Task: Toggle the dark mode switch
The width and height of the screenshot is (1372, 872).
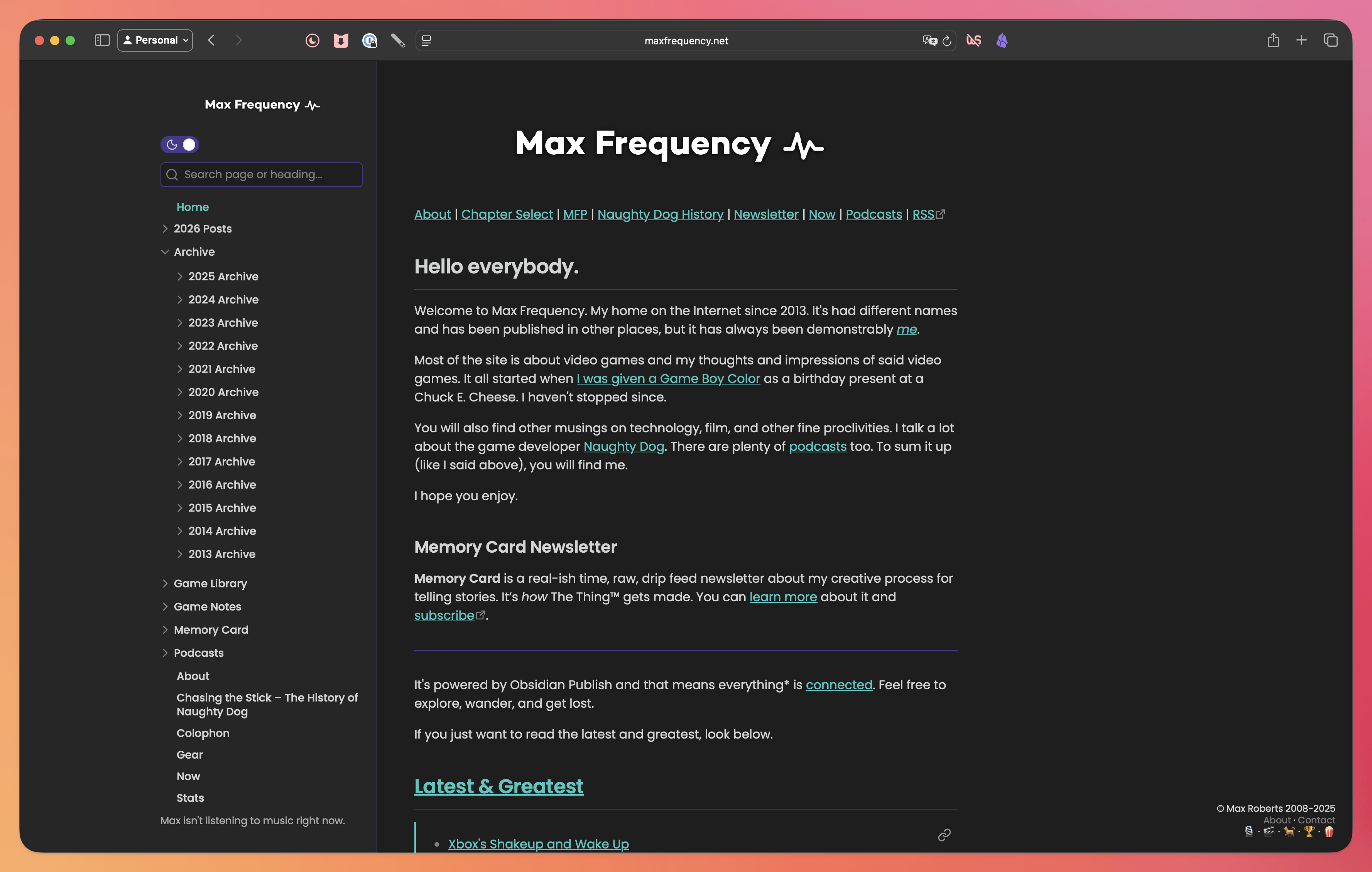Action: coord(179,145)
